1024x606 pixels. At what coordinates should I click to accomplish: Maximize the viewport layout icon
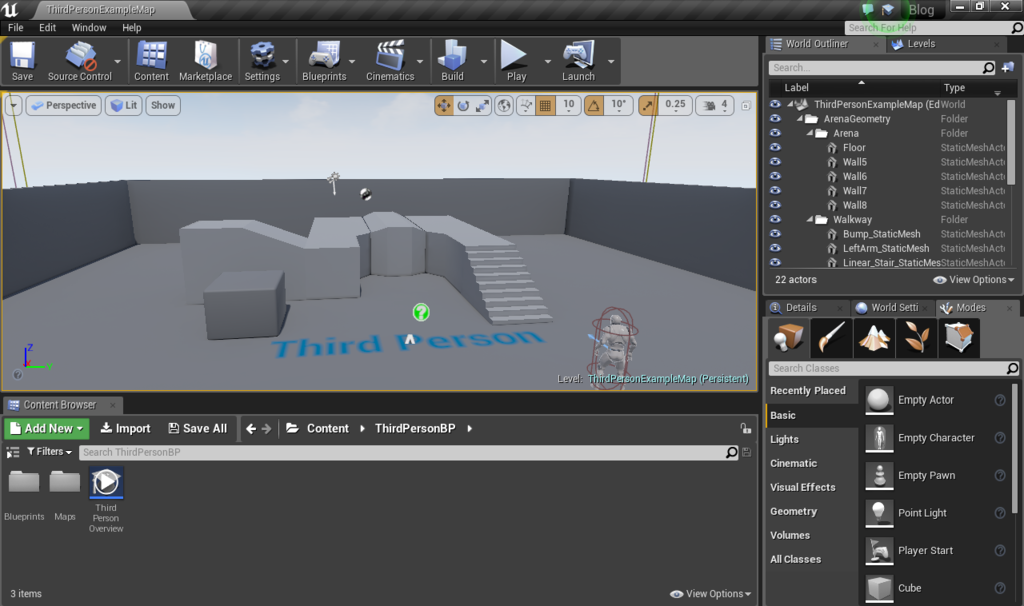click(746, 105)
